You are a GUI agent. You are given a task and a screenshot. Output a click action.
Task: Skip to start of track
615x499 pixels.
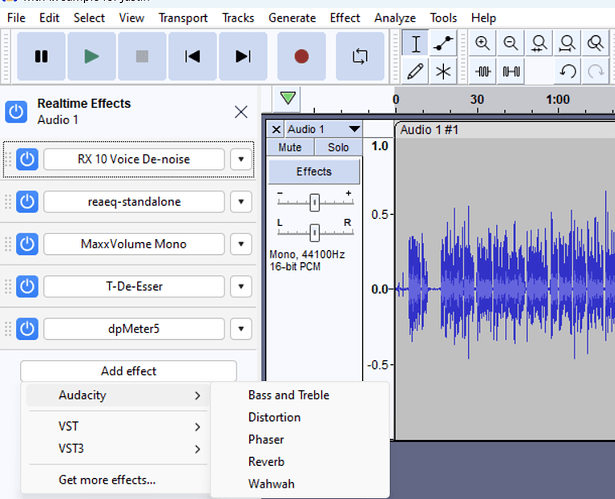click(192, 56)
